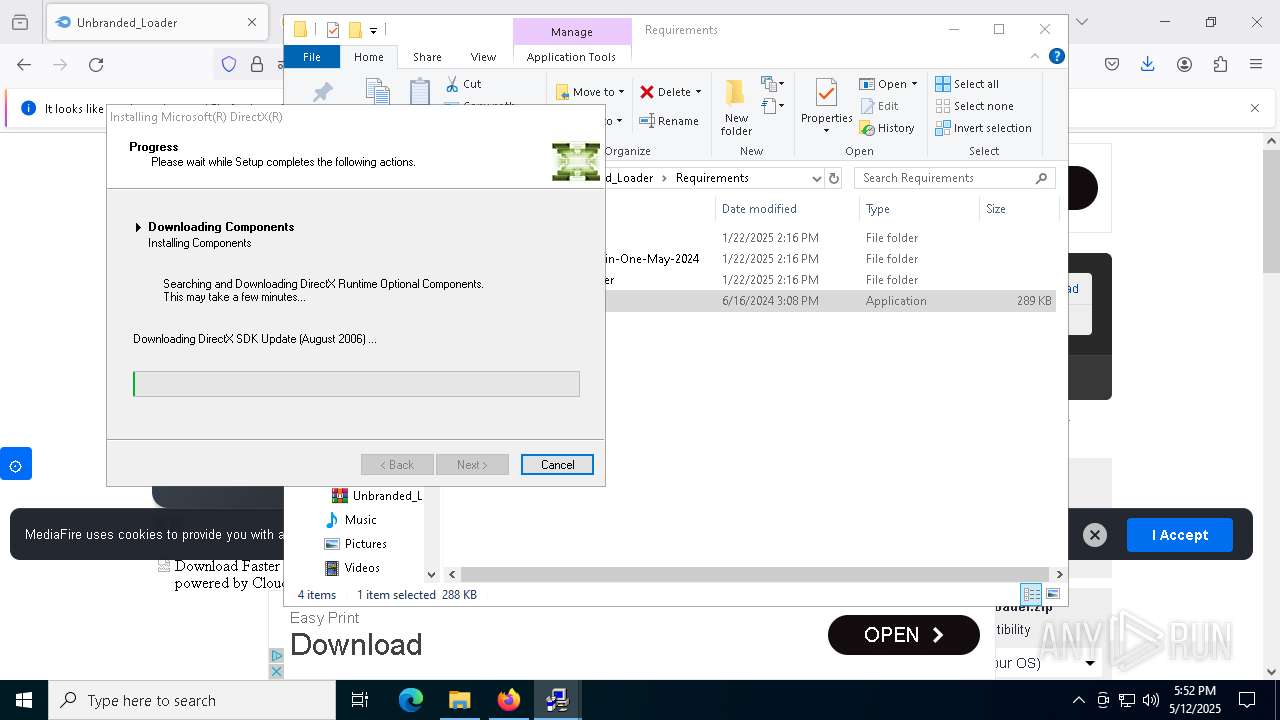Image resolution: width=1280 pixels, height=720 pixels.
Task: Click the Search Requirements field
Action: point(954,178)
